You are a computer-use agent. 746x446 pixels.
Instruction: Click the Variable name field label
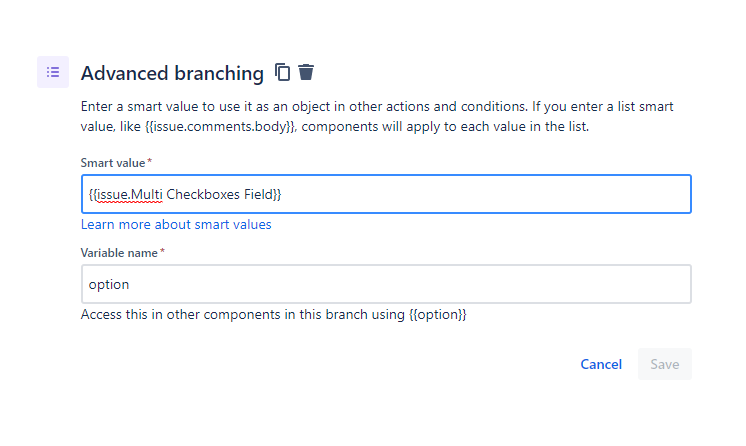click(x=119, y=253)
